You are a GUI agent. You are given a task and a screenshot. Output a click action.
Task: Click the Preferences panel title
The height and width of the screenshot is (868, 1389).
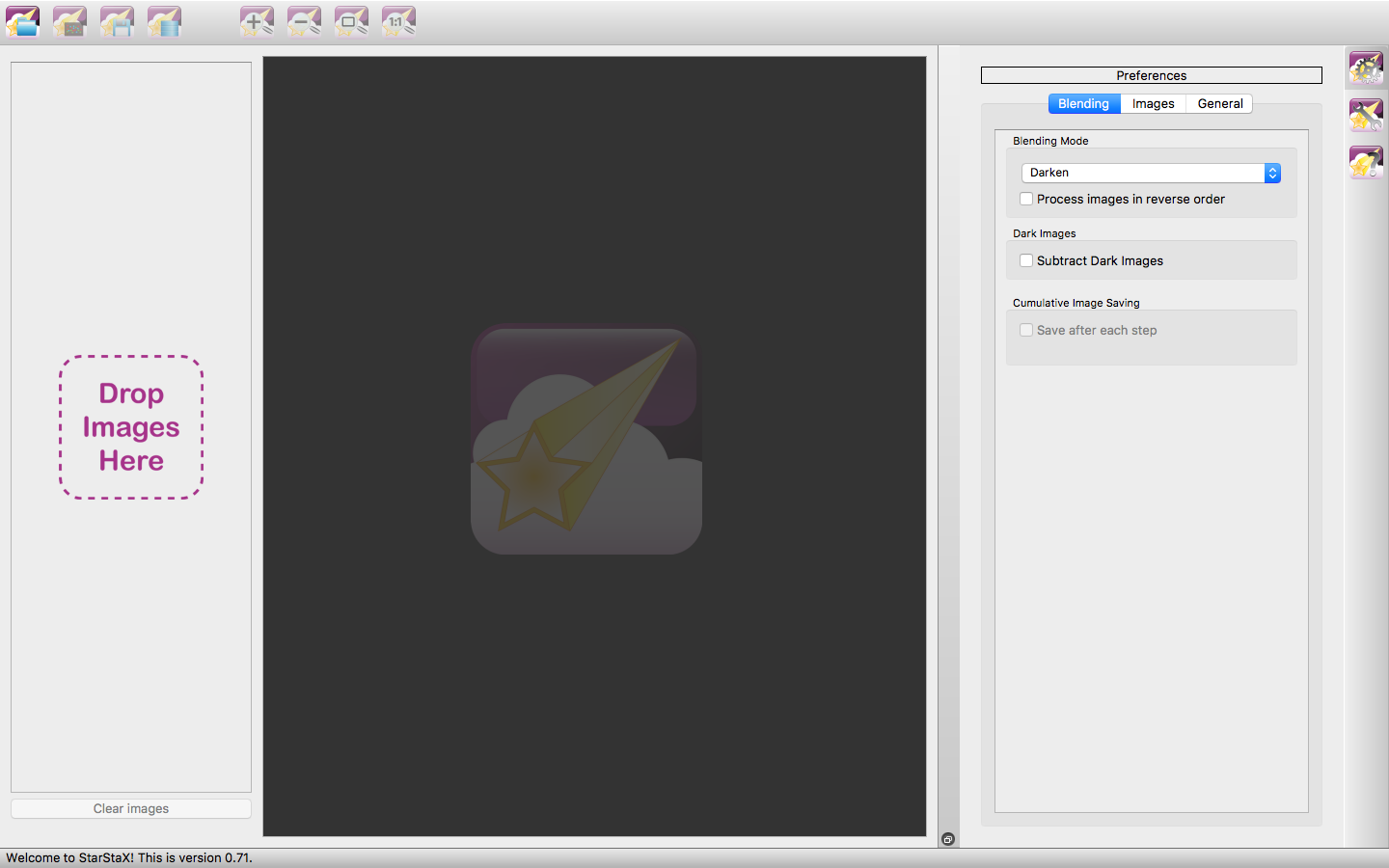pos(1152,75)
